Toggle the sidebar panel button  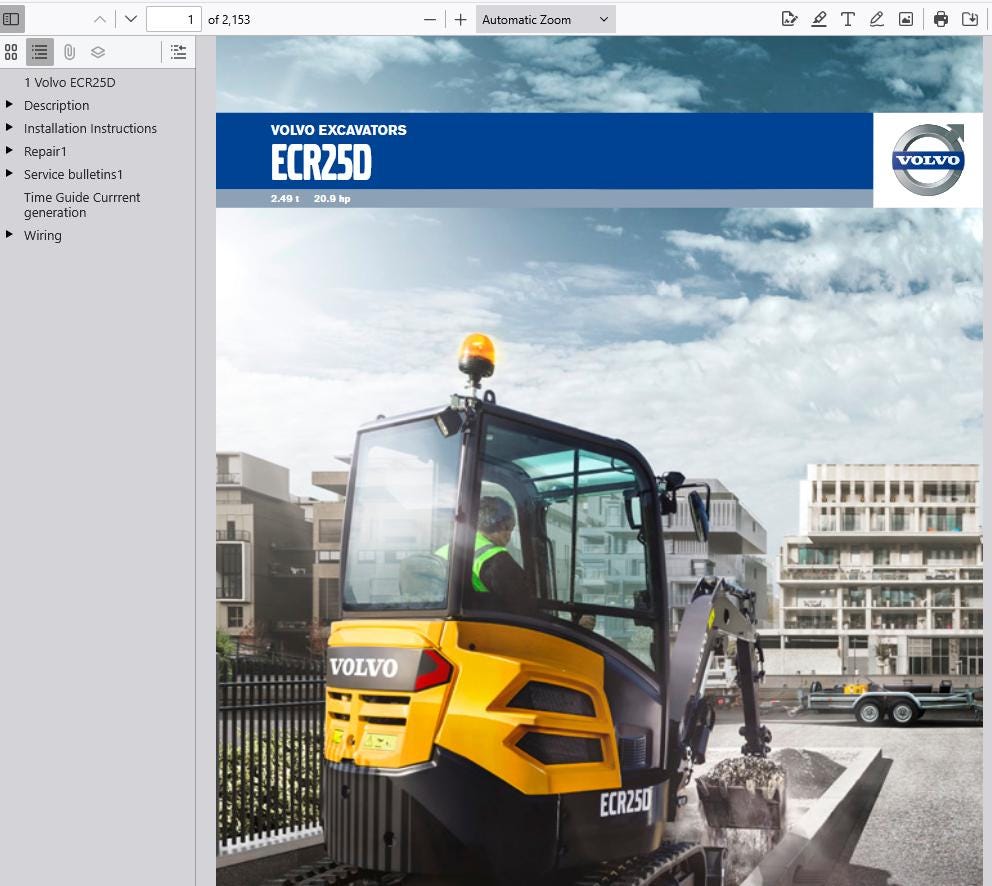pos(11,19)
